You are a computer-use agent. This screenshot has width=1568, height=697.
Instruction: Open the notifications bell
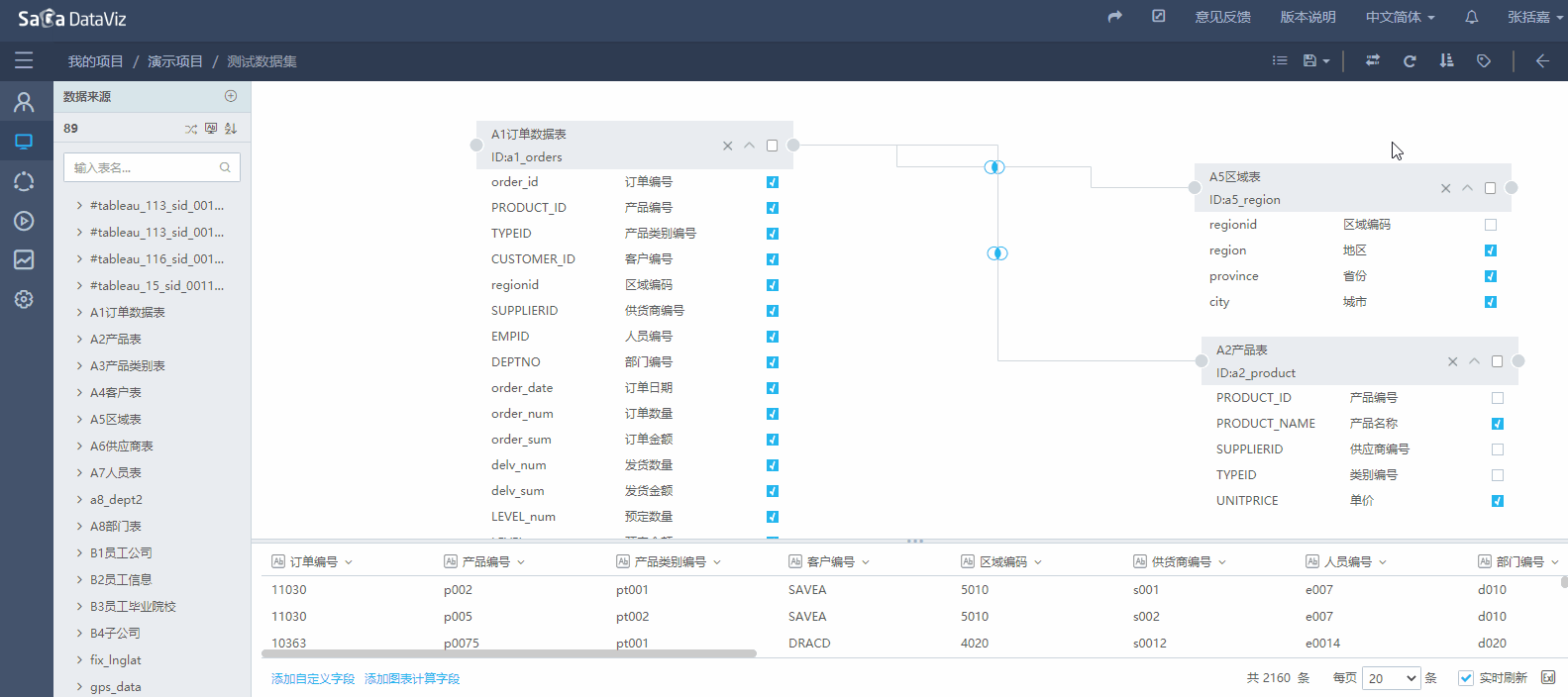point(1472,17)
